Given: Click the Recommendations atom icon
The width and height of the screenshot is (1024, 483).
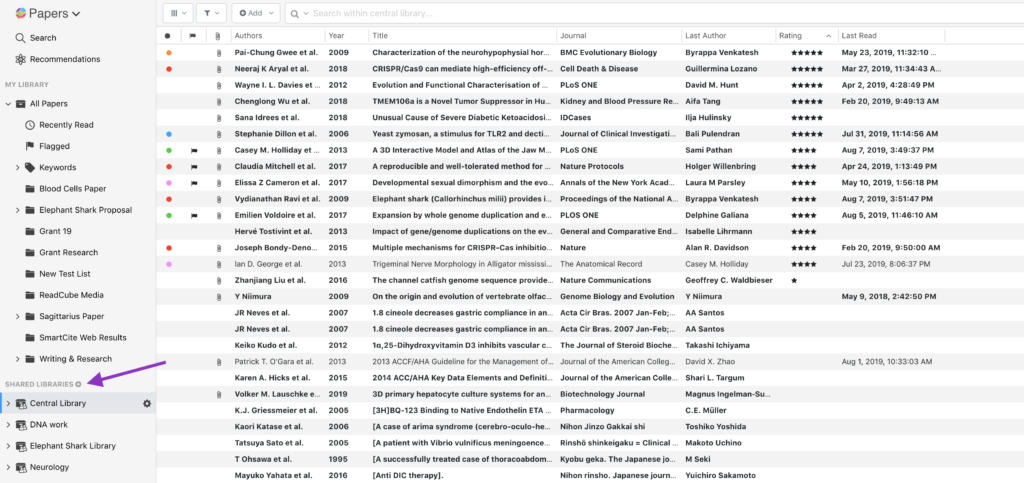Looking at the screenshot, I should tap(21, 59).
